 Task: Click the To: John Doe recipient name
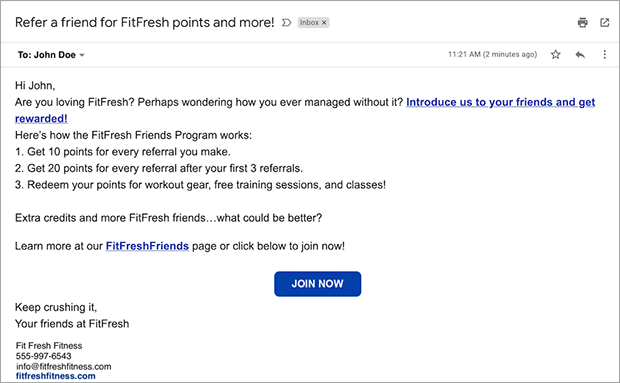47,55
